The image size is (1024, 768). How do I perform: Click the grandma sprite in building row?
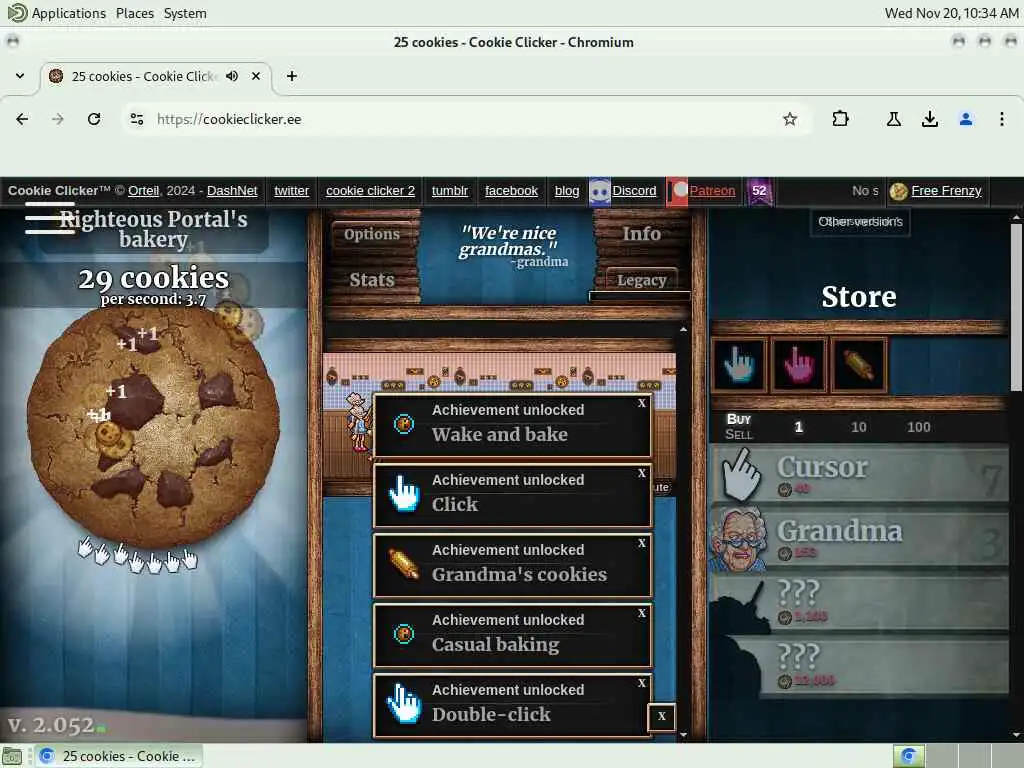[358, 422]
